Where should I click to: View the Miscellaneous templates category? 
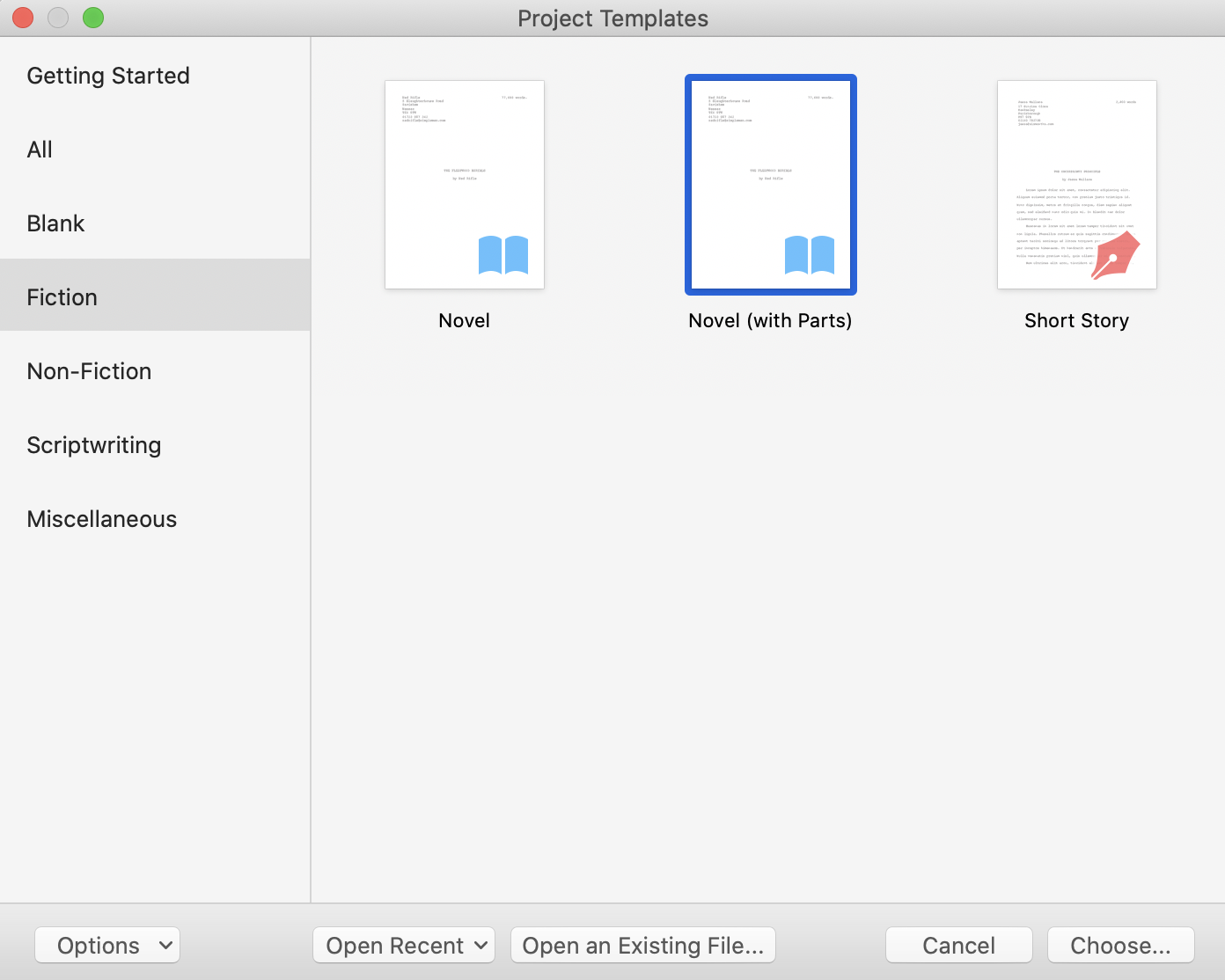click(102, 519)
